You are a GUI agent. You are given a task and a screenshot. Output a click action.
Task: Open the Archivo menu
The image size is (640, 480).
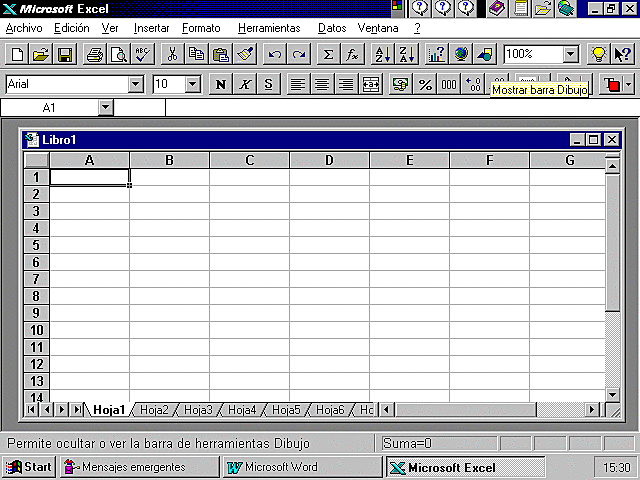(24, 28)
